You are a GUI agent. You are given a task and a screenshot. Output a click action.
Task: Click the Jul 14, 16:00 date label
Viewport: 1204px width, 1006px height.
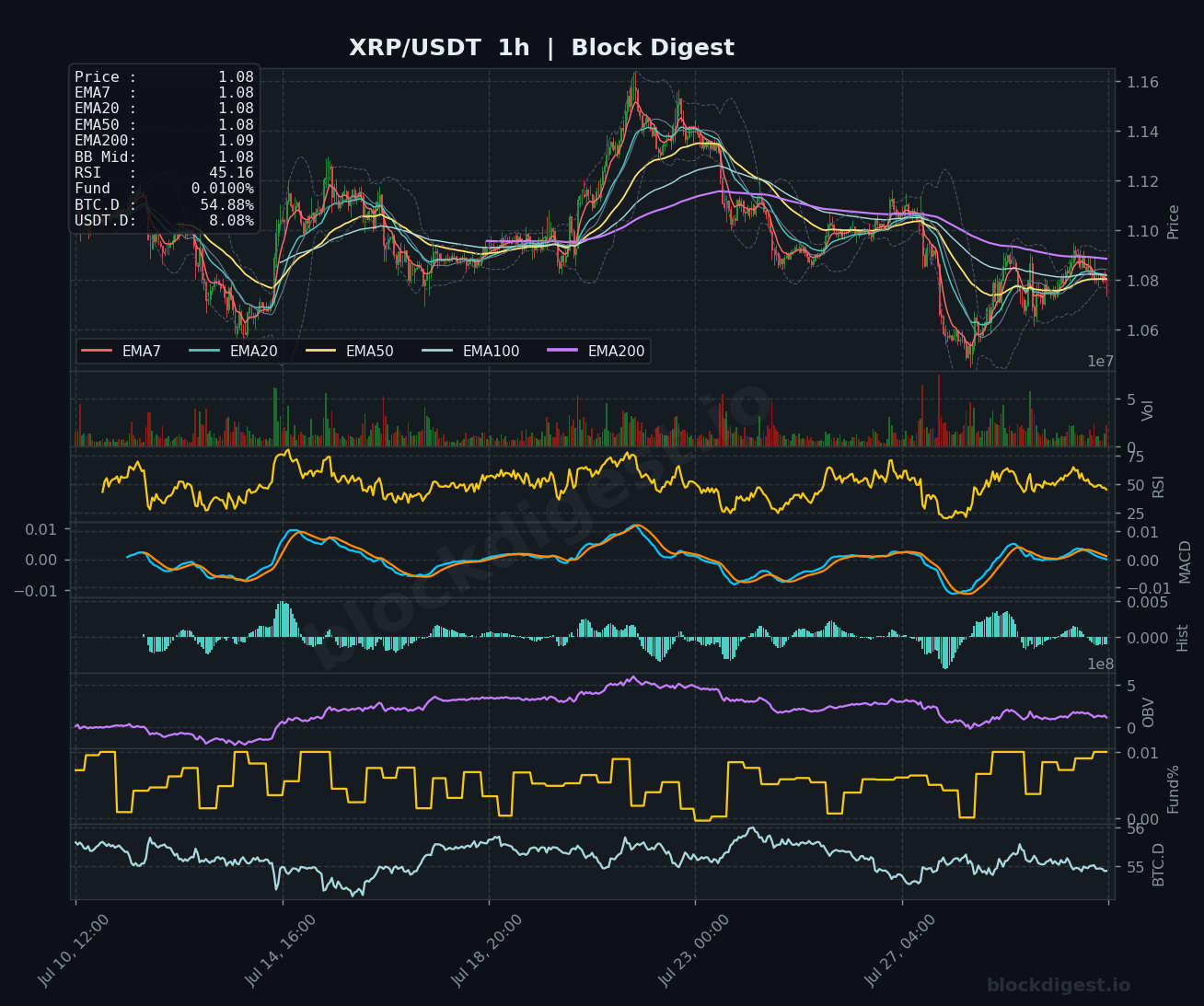pyautogui.click(x=281, y=950)
